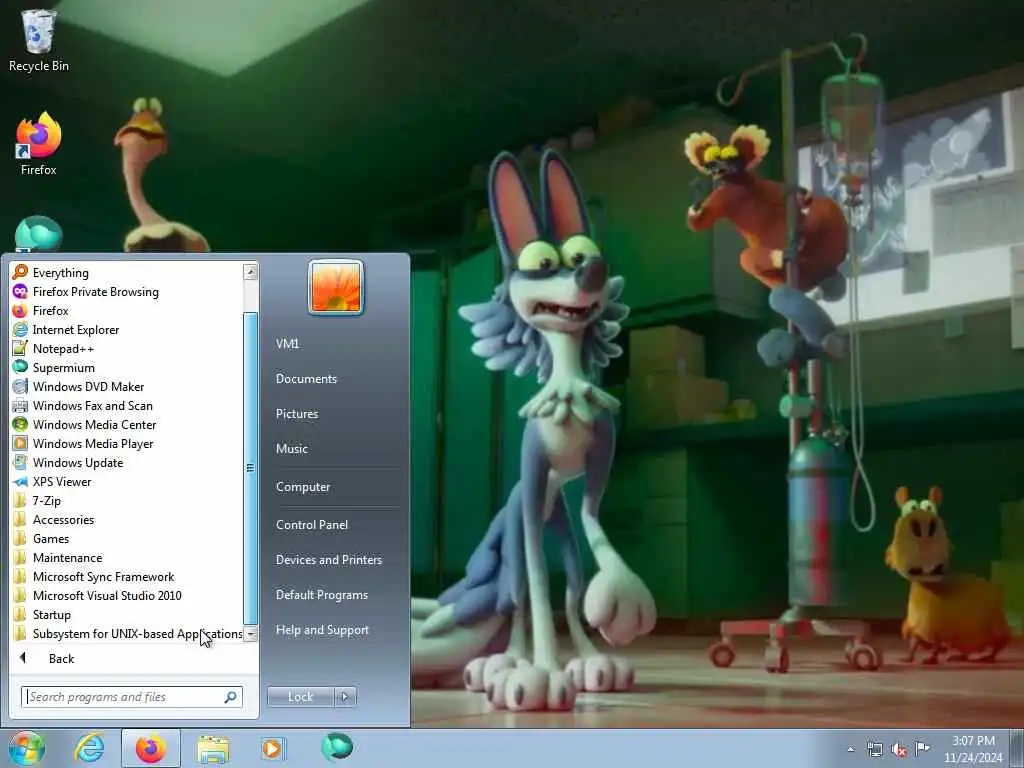Open Supermium browser from programs list
The image size is (1024, 768).
(63, 368)
